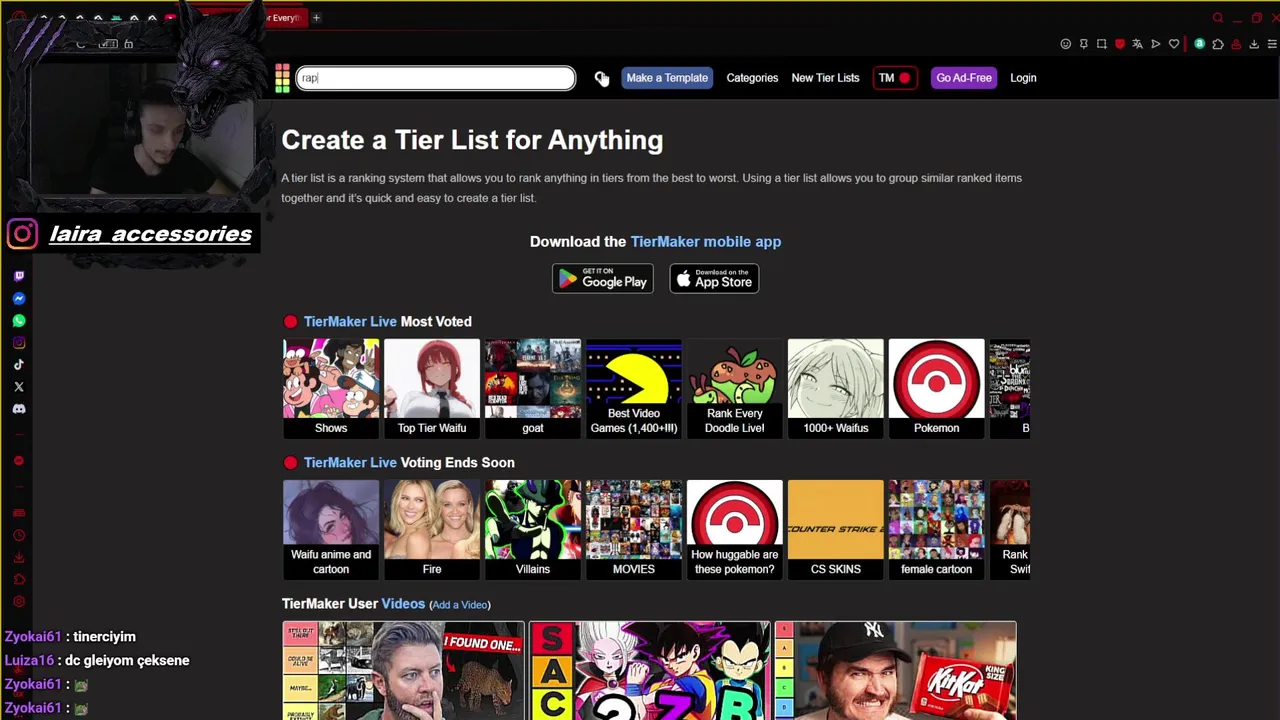This screenshot has width=1280, height=720.
Task: Play the 'I FOUND ONE' animal video thumbnail
Action: tap(403, 670)
